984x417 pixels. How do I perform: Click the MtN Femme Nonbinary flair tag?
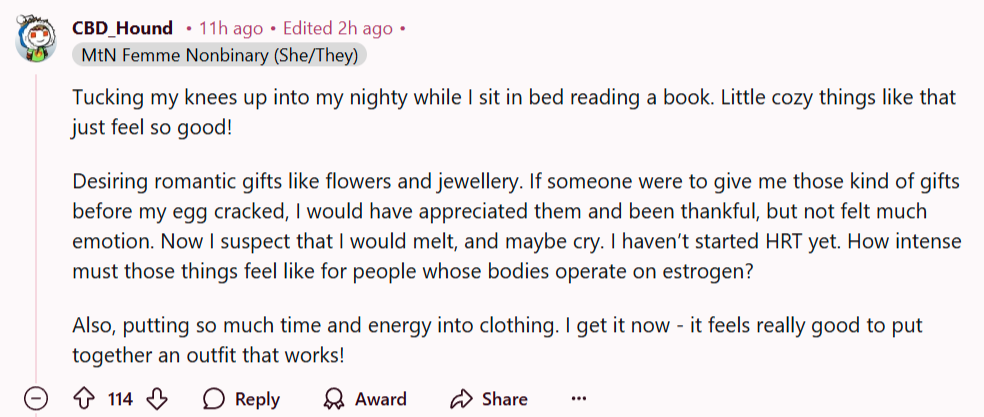220,55
